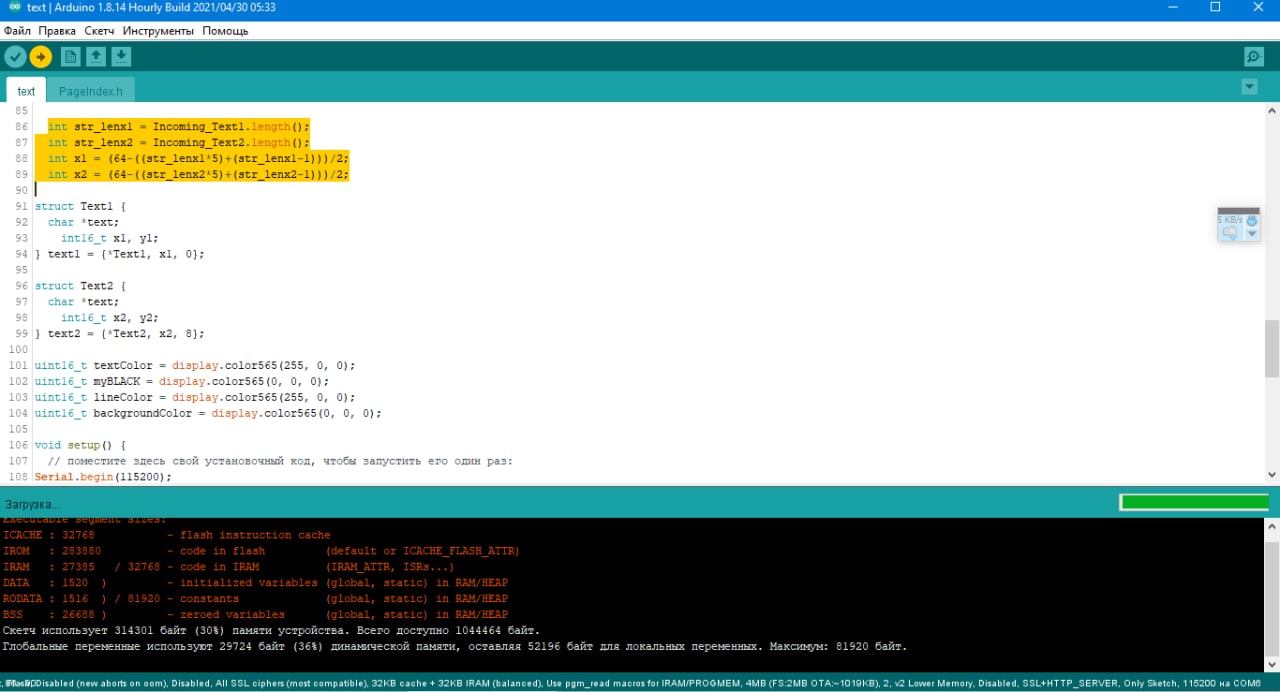Click the 'int str_lenx2' highlighted line

(179, 143)
